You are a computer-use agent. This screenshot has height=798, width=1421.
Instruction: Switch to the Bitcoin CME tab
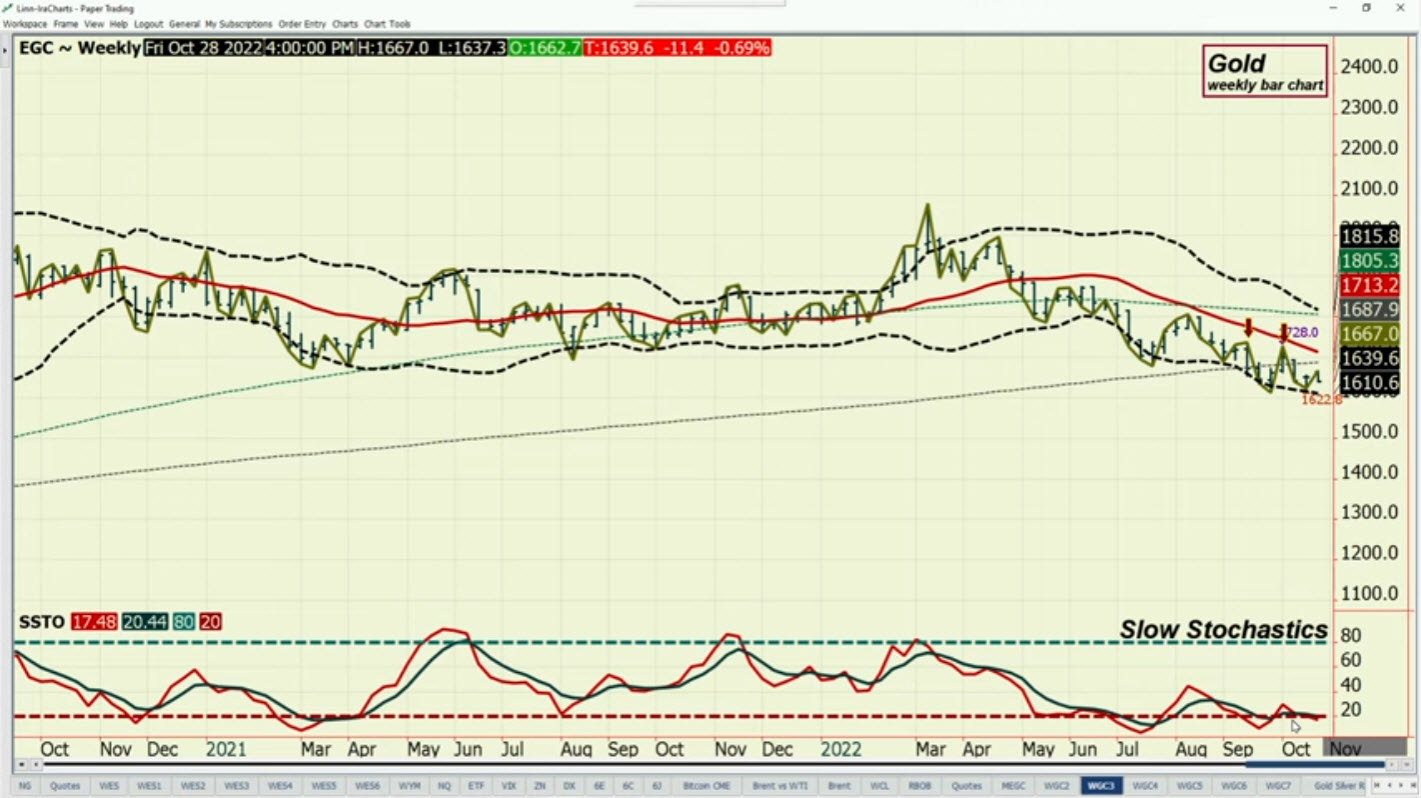706,786
